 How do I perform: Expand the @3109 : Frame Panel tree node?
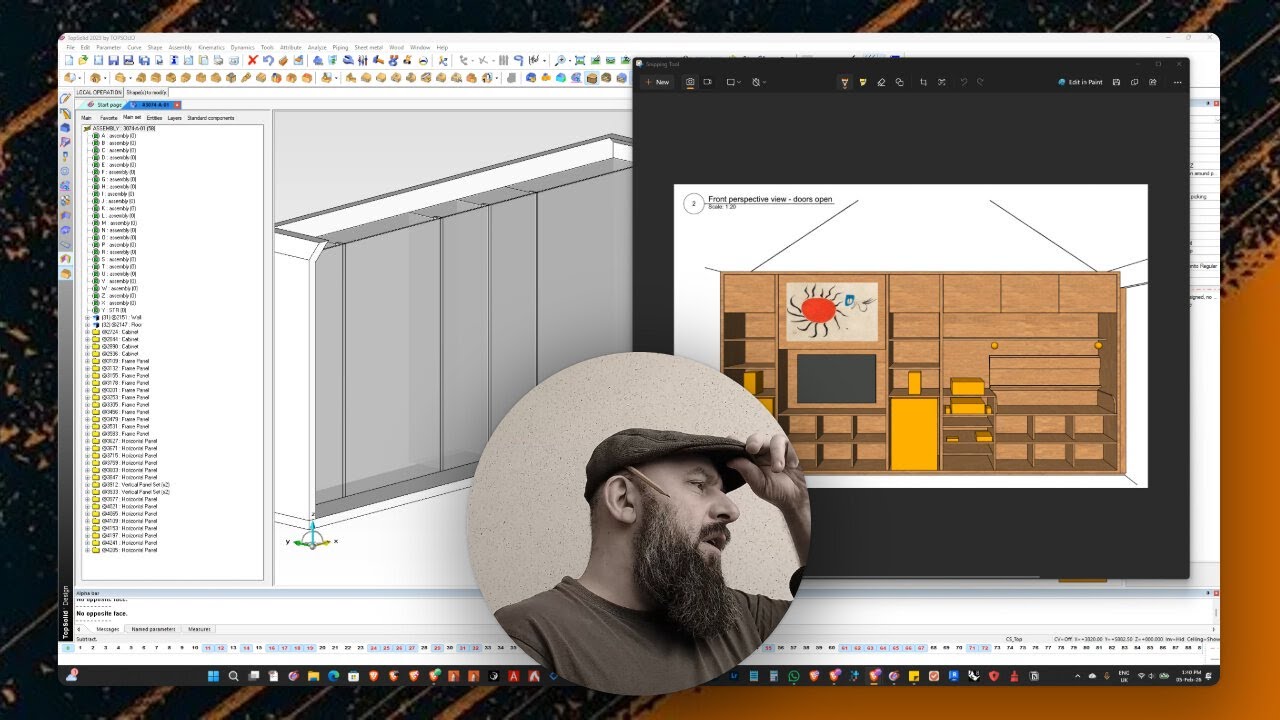(x=87, y=361)
